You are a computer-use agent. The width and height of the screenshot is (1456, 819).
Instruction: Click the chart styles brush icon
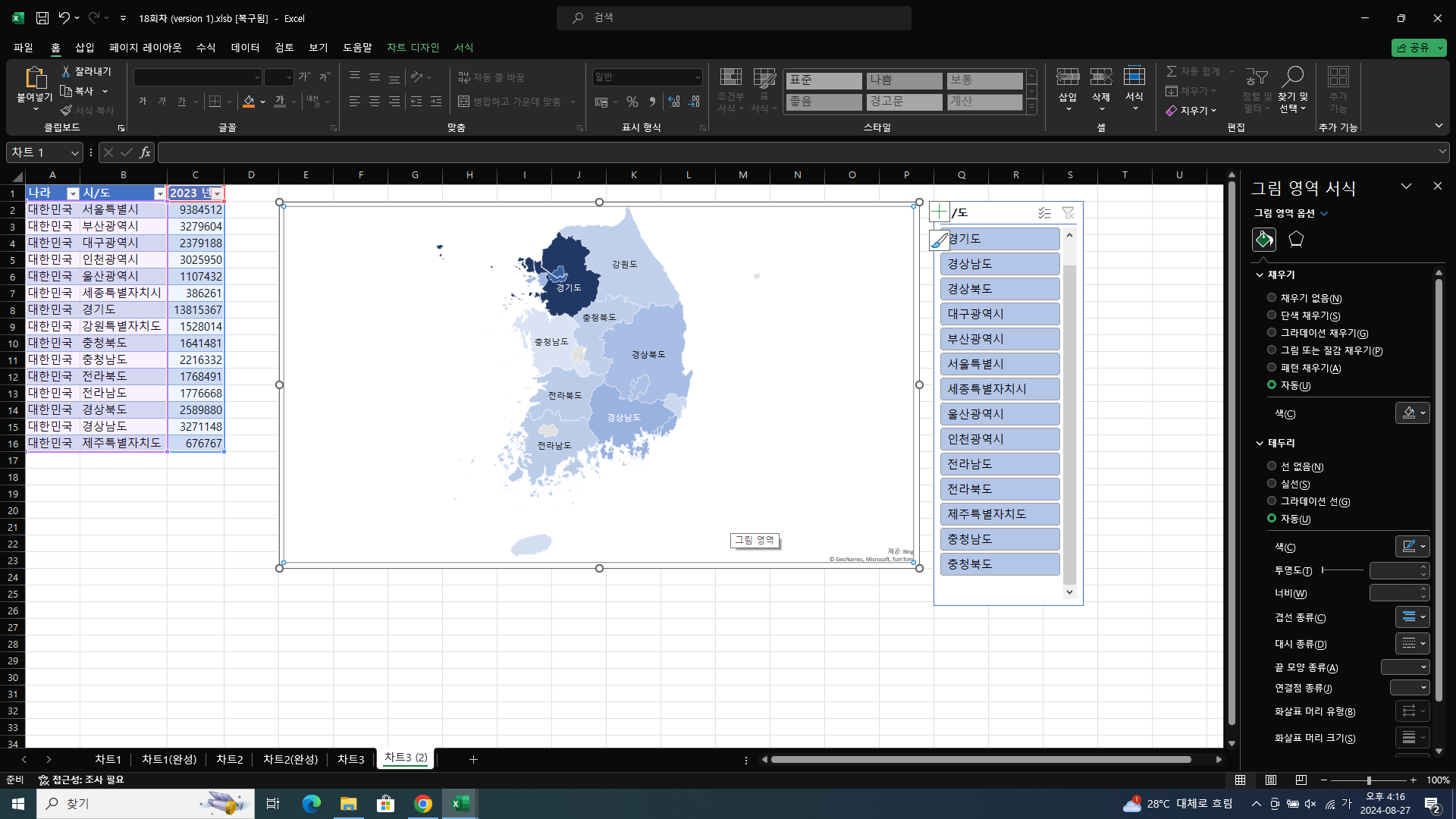(939, 240)
